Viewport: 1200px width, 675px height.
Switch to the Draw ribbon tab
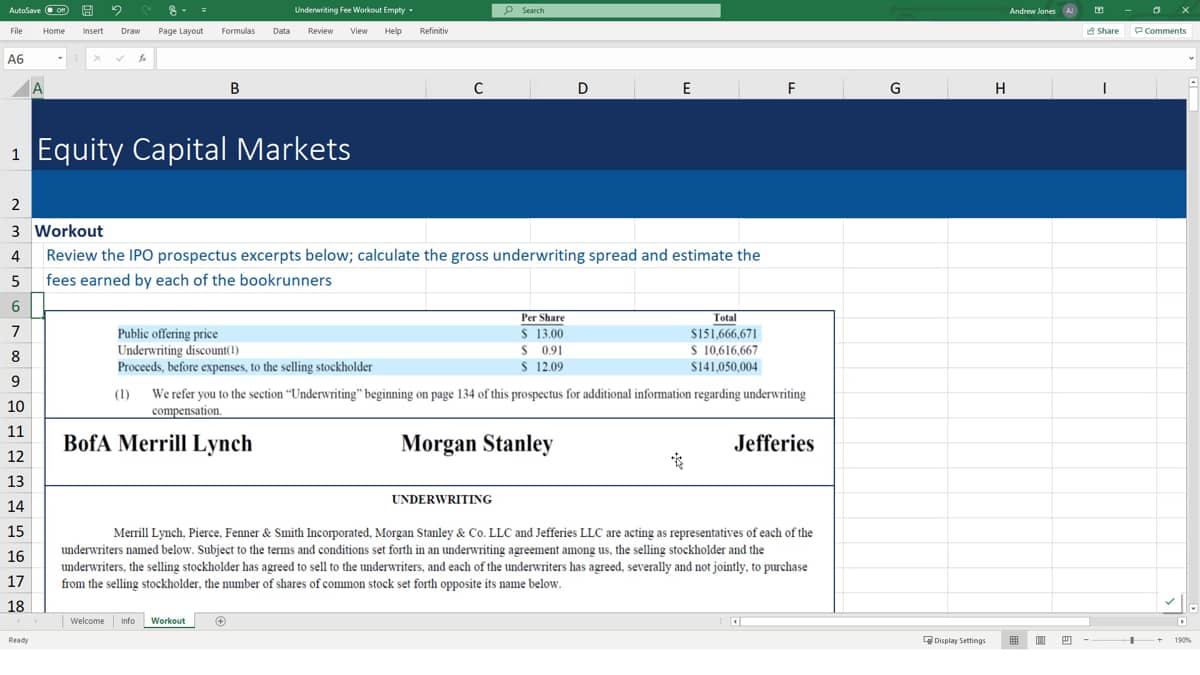click(130, 31)
